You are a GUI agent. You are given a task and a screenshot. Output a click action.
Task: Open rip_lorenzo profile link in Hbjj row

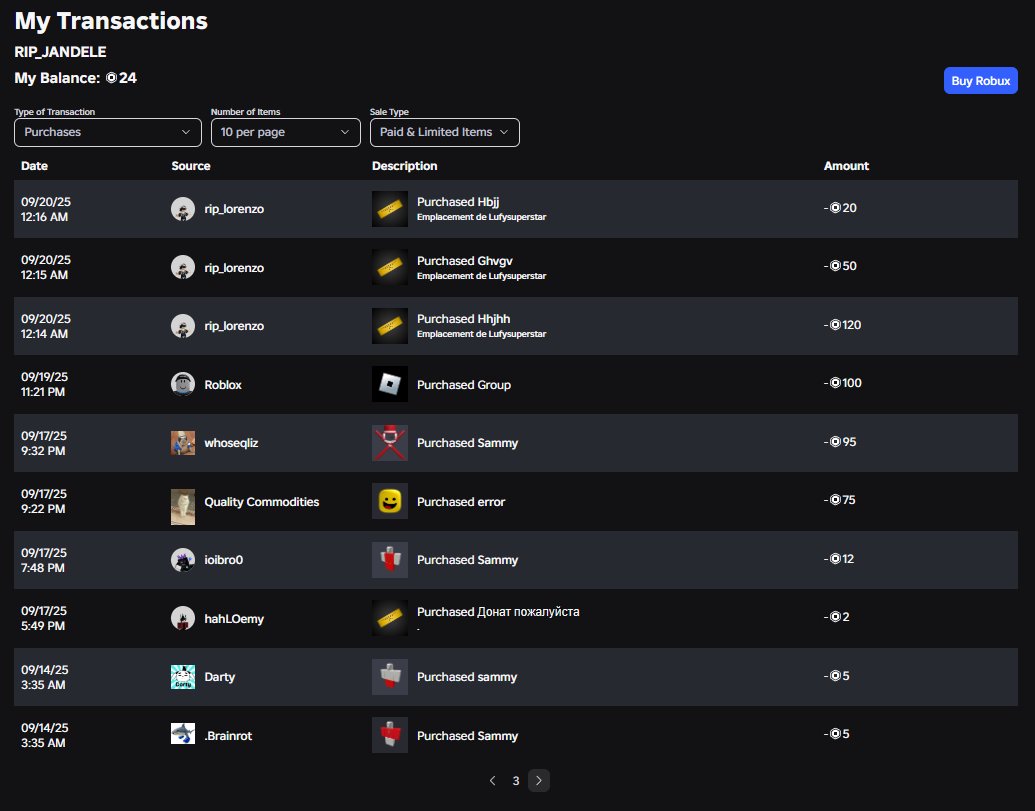click(234, 209)
